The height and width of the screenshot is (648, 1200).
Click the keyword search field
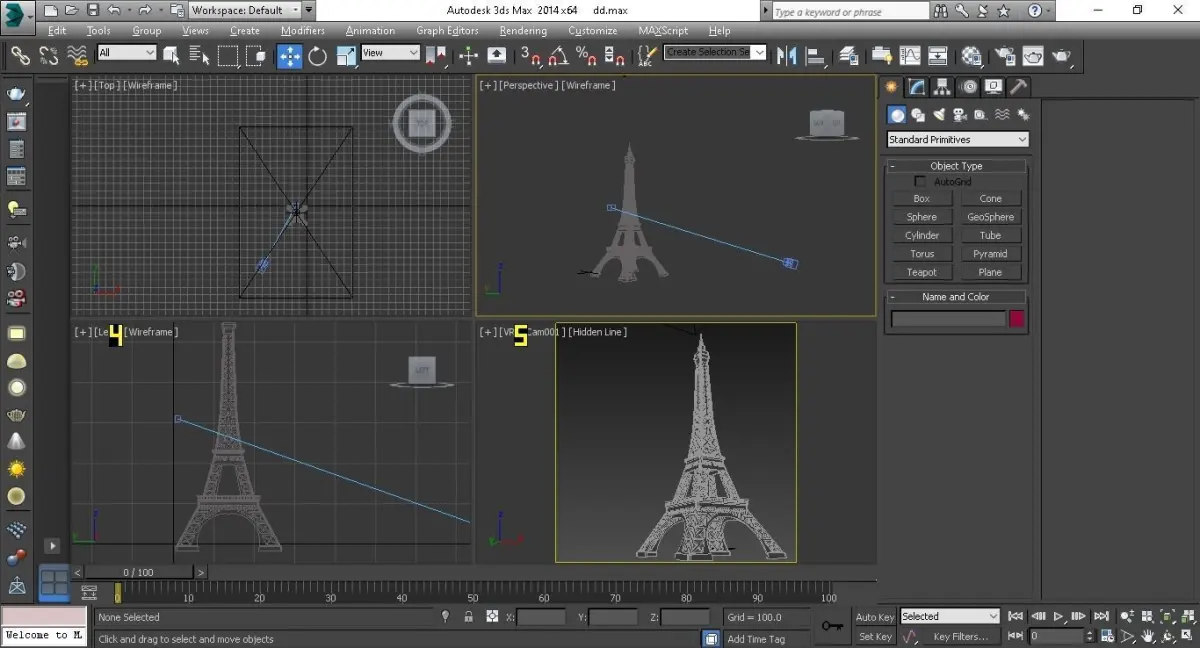coord(850,11)
